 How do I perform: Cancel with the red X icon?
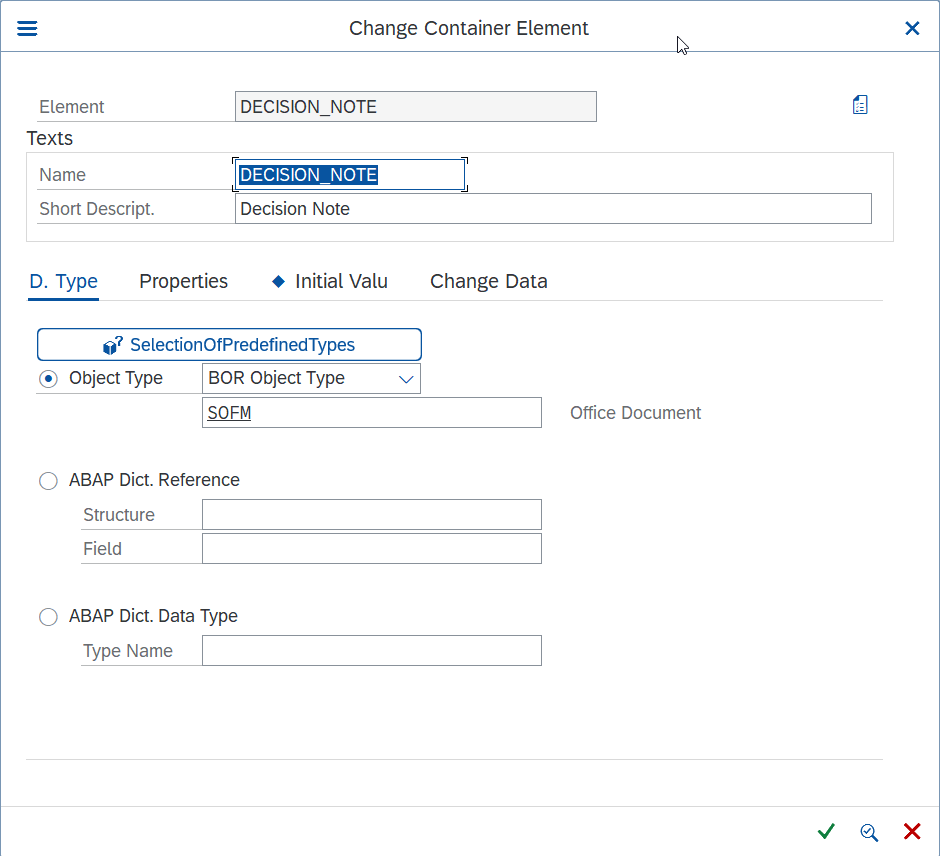click(912, 831)
